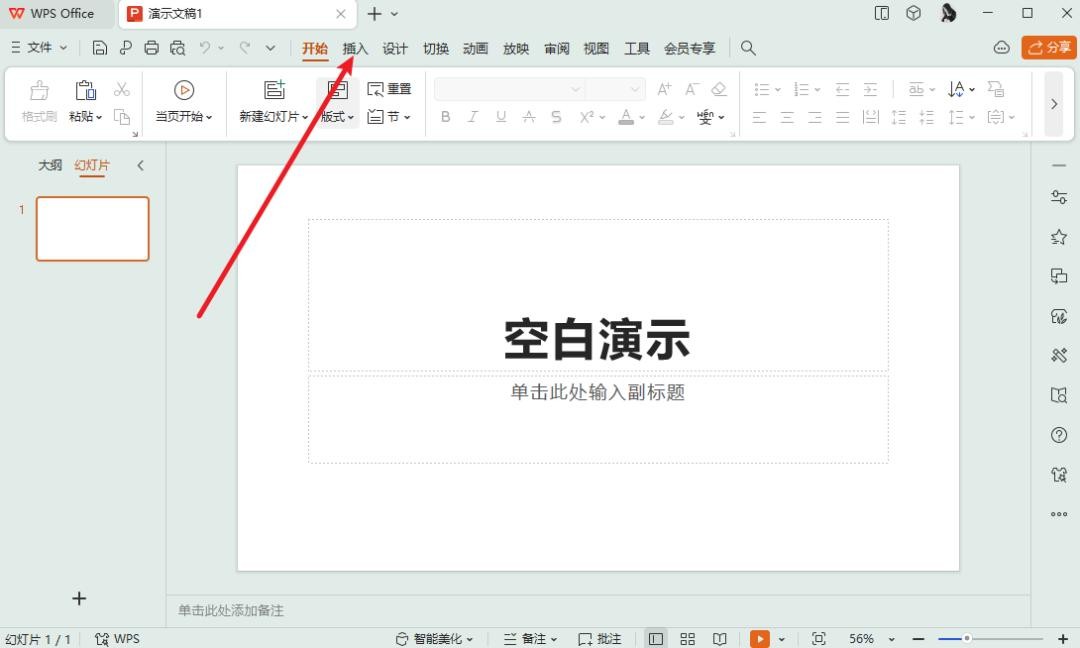Click the Save icon in quick access toolbar
This screenshot has width=1080, height=648.
click(x=99, y=48)
